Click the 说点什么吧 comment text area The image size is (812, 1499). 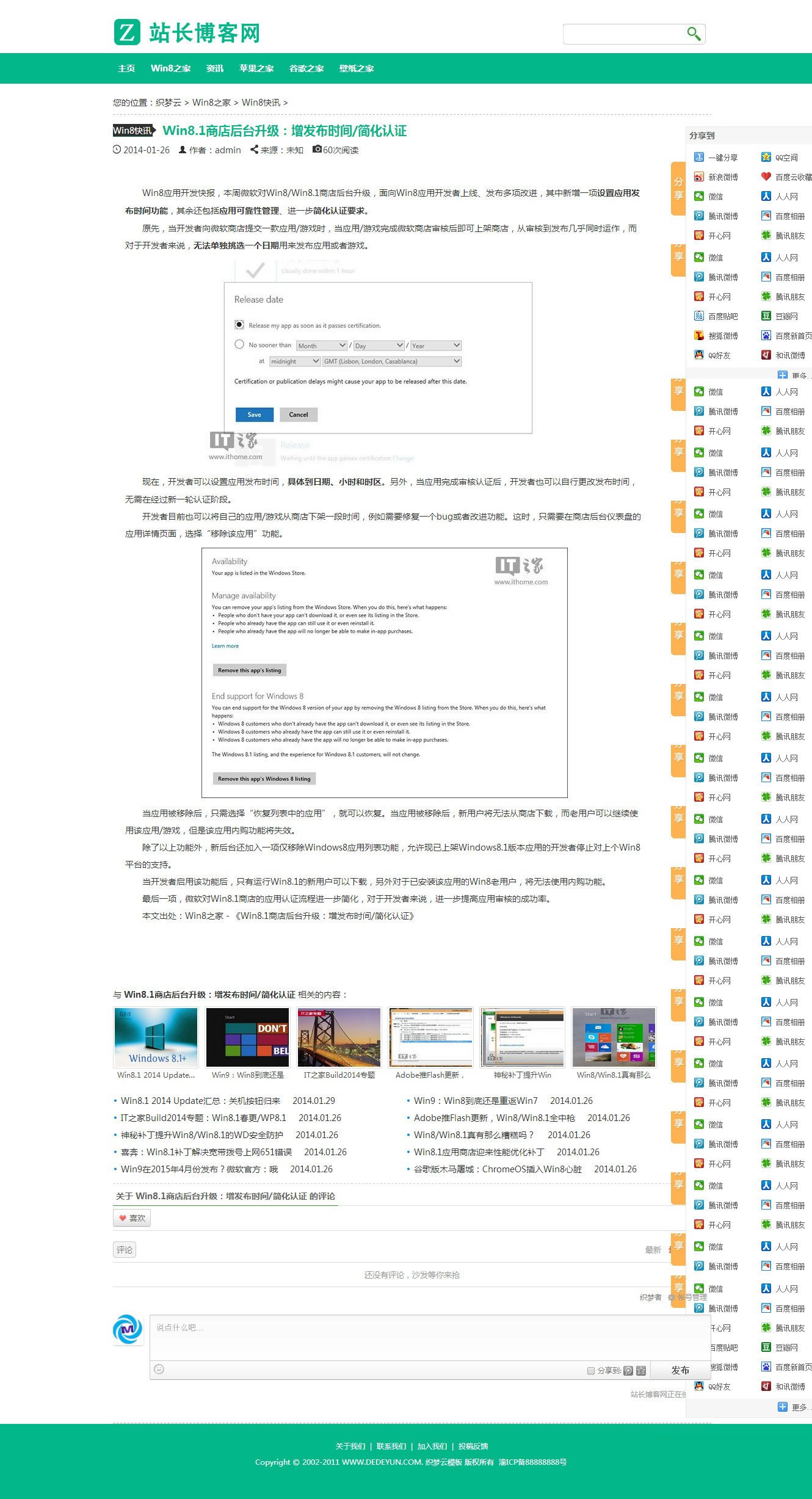(x=430, y=1337)
